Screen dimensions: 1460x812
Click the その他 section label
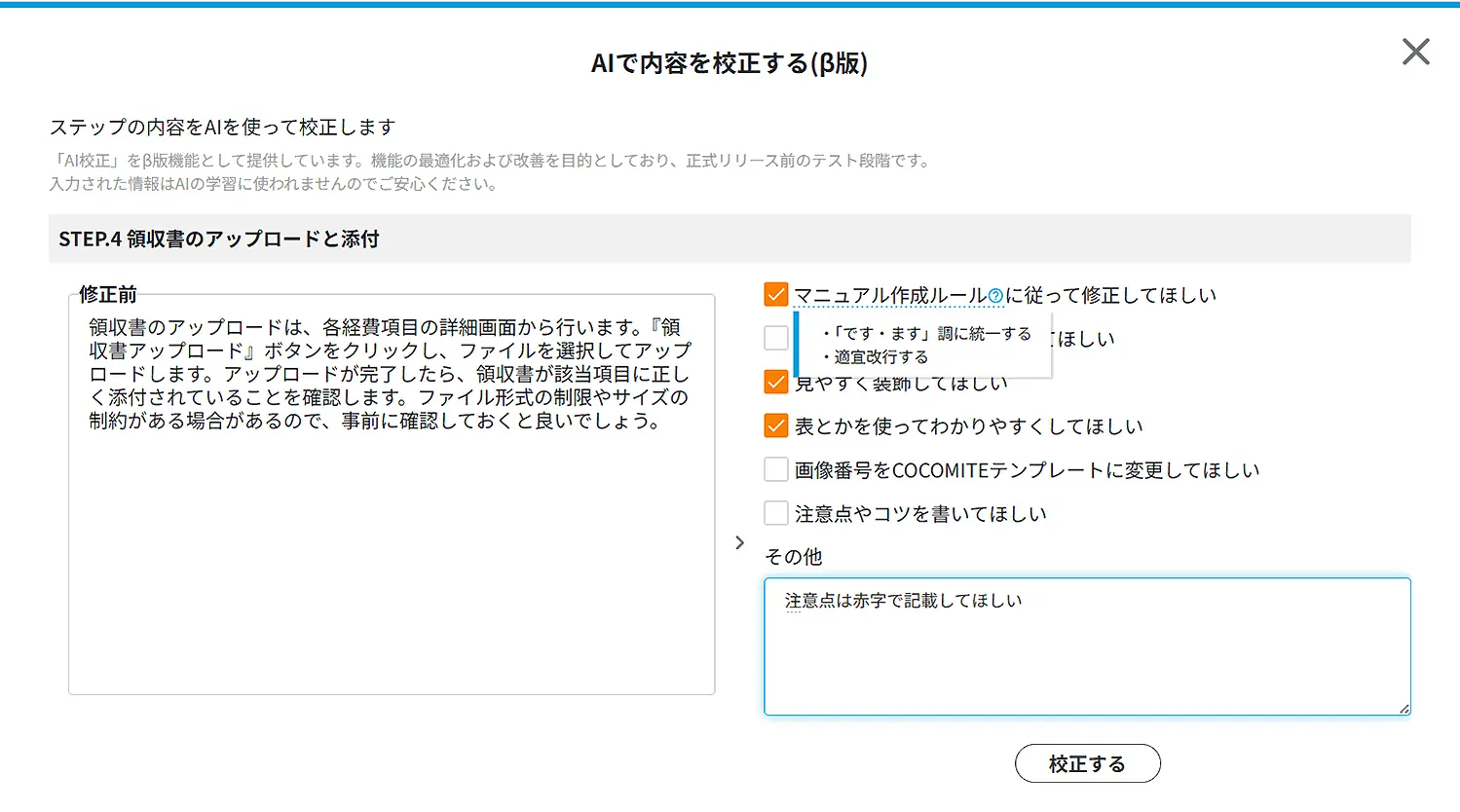[x=792, y=556]
